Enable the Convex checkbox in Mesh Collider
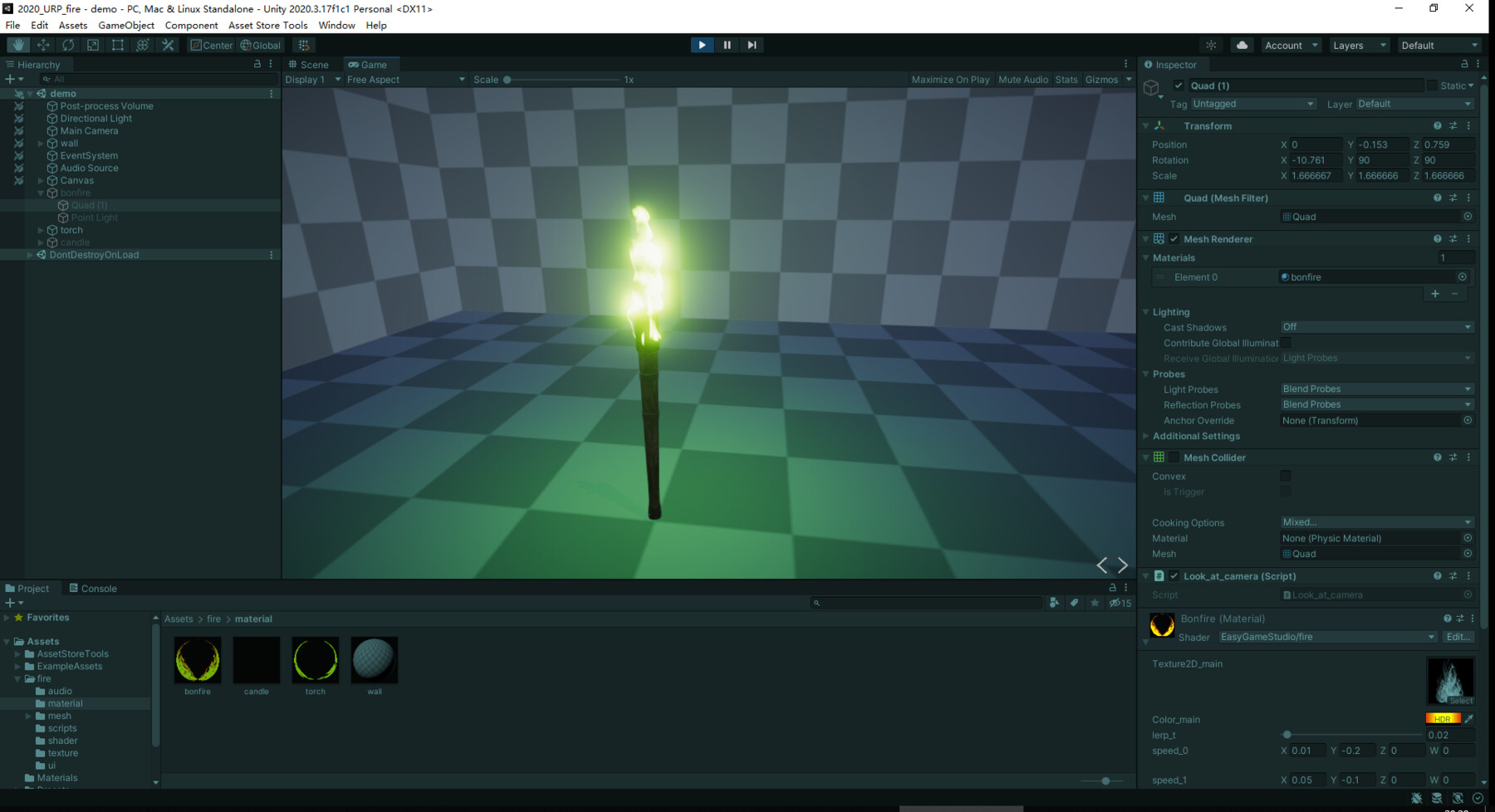Image resolution: width=1495 pixels, height=812 pixels. pyautogui.click(x=1286, y=476)
